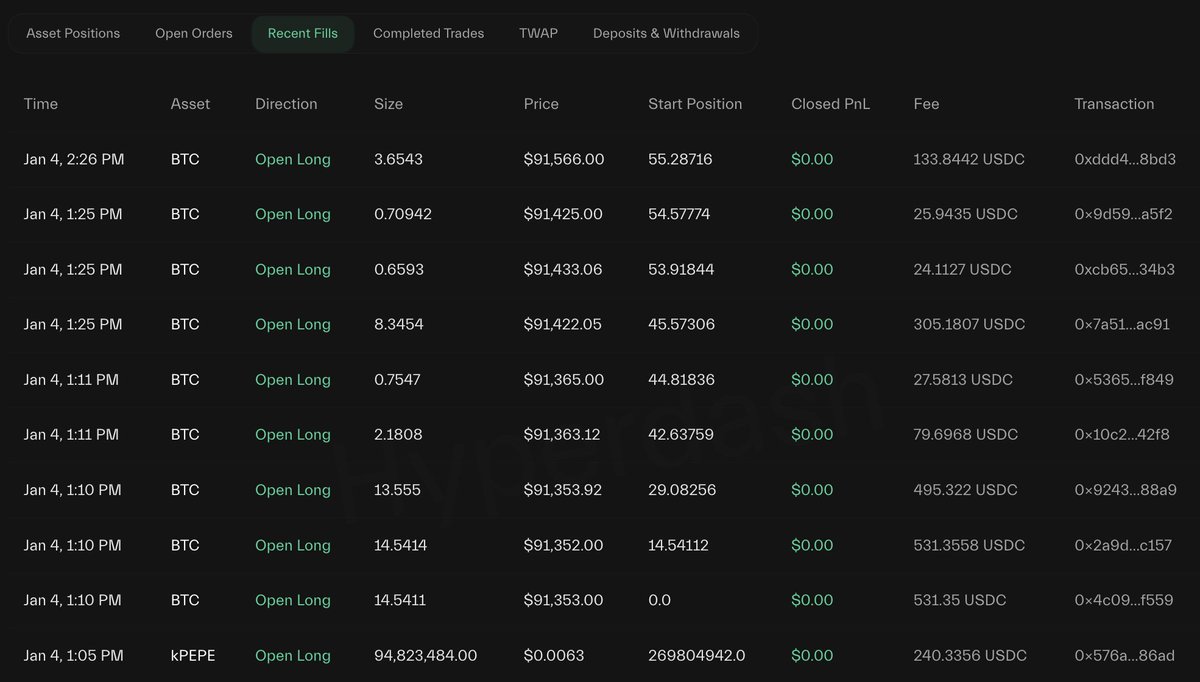The height and width of the screenshot is (682, 1200).
Task: Click transaction hash 0x10c2...42f8
Action: (x=1122, y=434)
